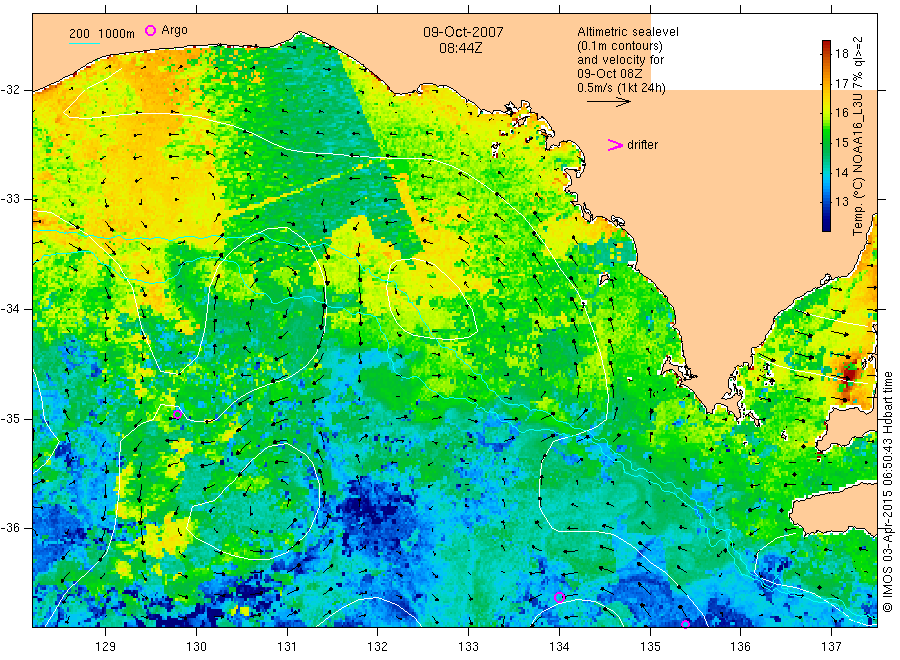Click the colorbar tick label 14
The image size is (900, 660).
click(x=841, y=172)
